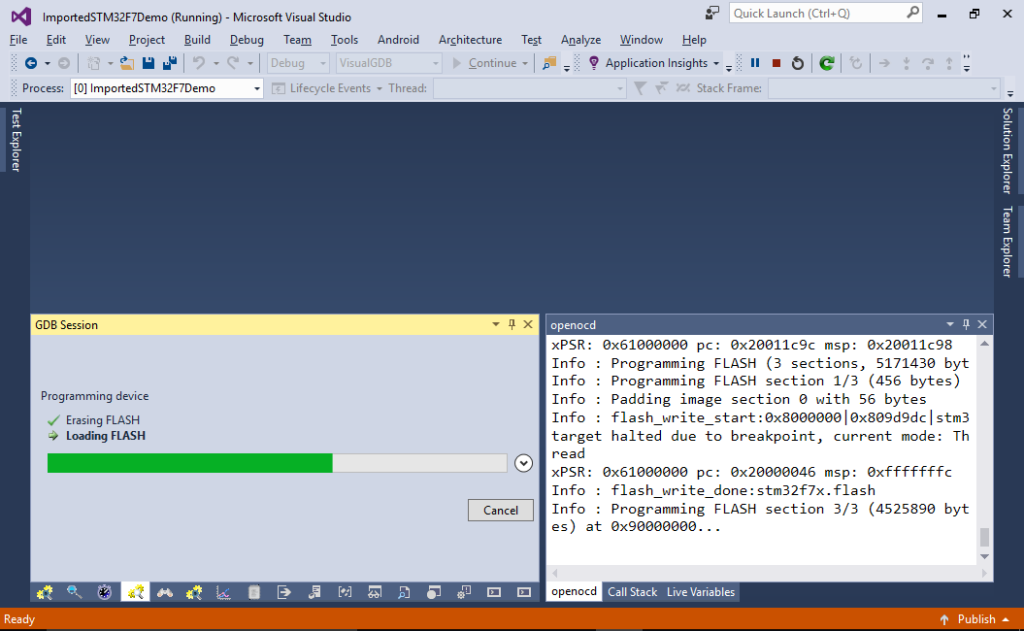Select the highlighted wrench icon below GDB Session
Image resolution: width=1024 pixels, height=631 pixels.
pos(135,591)
